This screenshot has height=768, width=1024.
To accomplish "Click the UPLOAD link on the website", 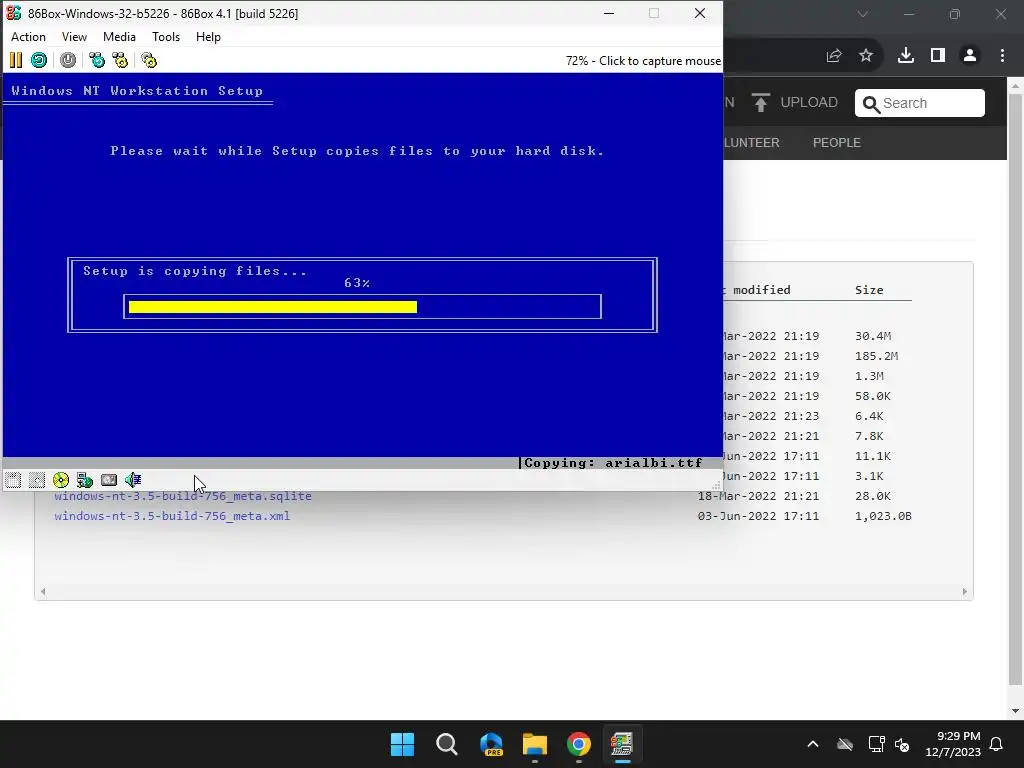I will coord(809,103).
